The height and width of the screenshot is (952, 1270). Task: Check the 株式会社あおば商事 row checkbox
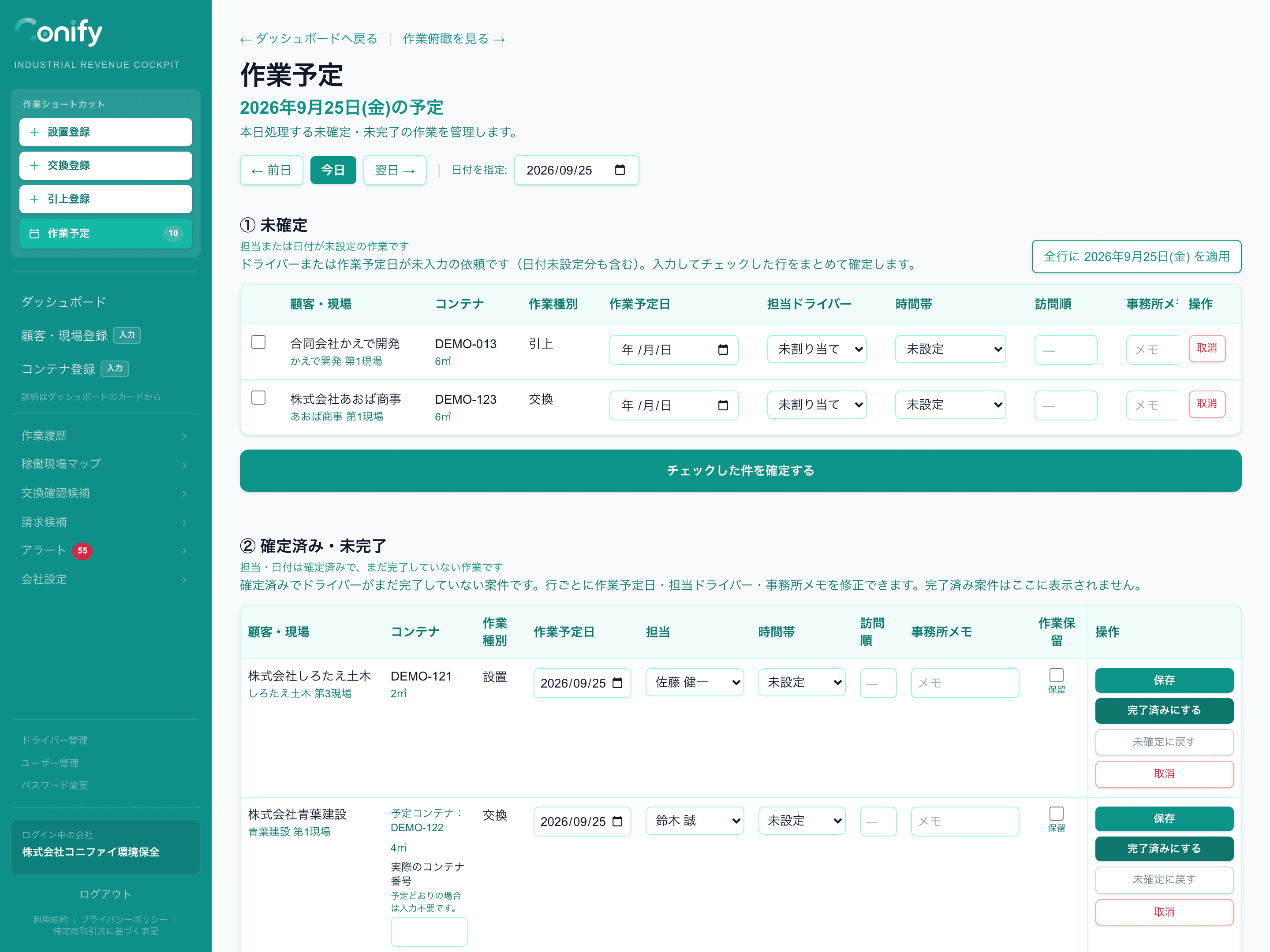coord(258,398)
